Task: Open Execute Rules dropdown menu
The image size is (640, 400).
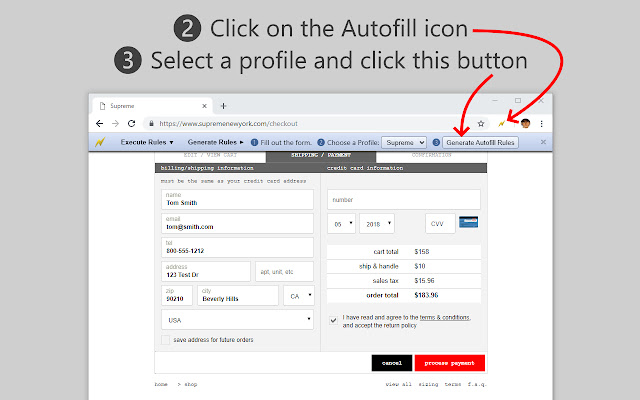Action: coord(147,142)
